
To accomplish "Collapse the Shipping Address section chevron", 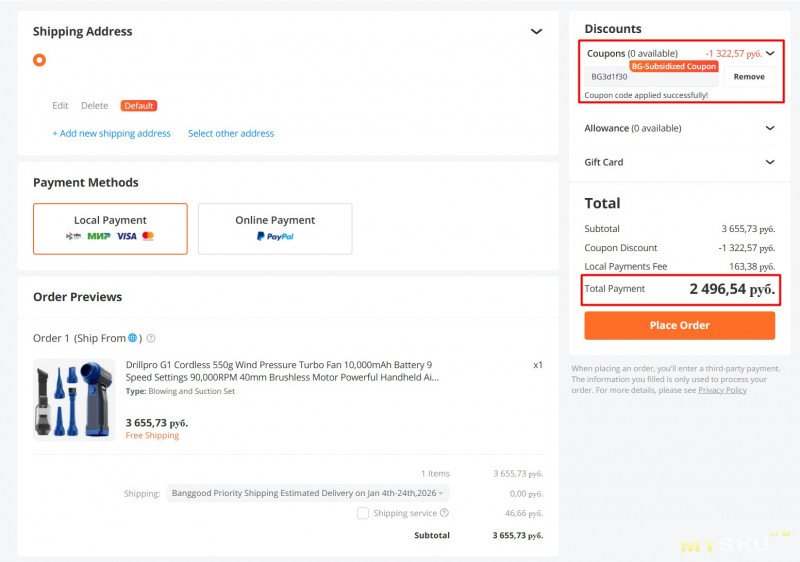I will point(536,32).
